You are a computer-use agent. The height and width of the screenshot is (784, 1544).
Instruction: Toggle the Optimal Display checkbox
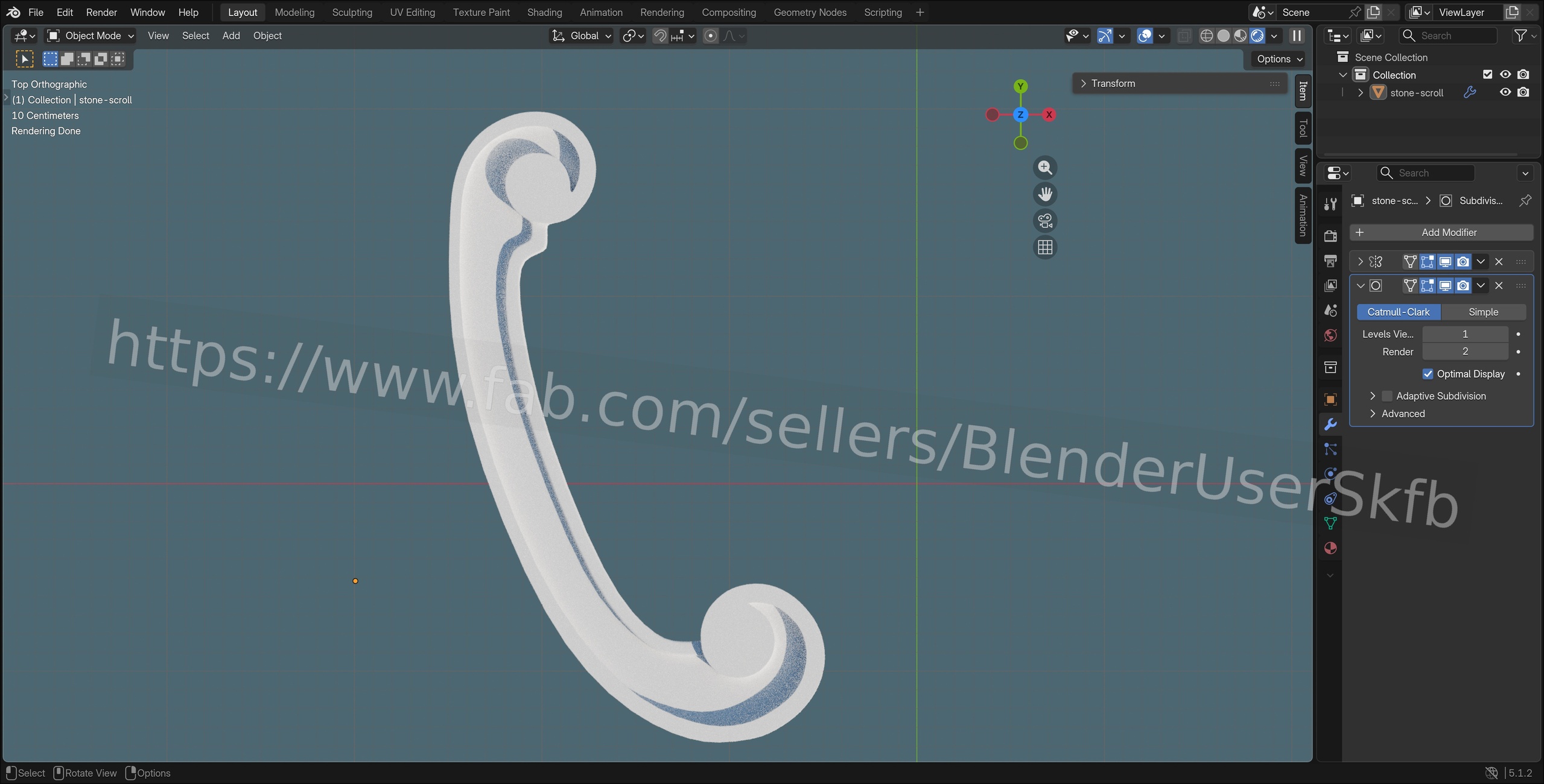(x=1428, y=374)
